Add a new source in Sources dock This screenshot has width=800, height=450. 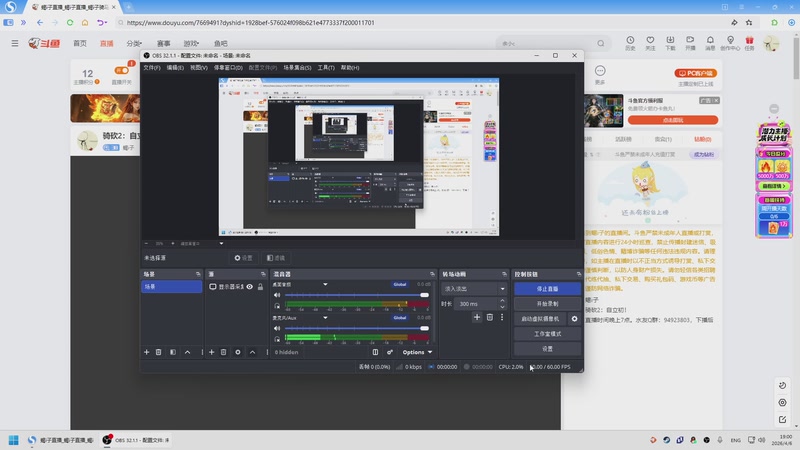coord(211,352)
